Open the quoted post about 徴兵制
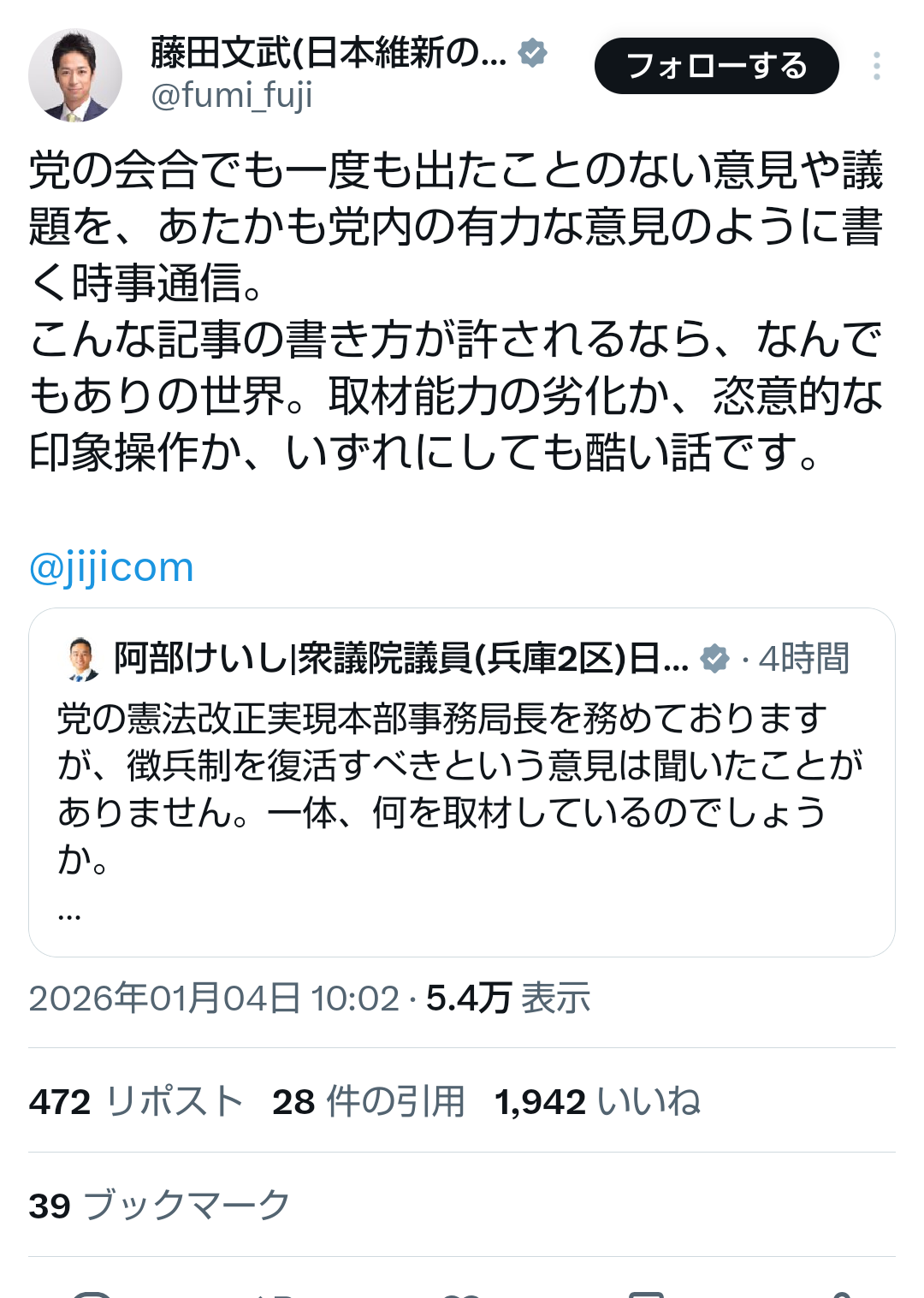Image resolution: width=924 pixels, height=1298 pixels. click(460, 787)
